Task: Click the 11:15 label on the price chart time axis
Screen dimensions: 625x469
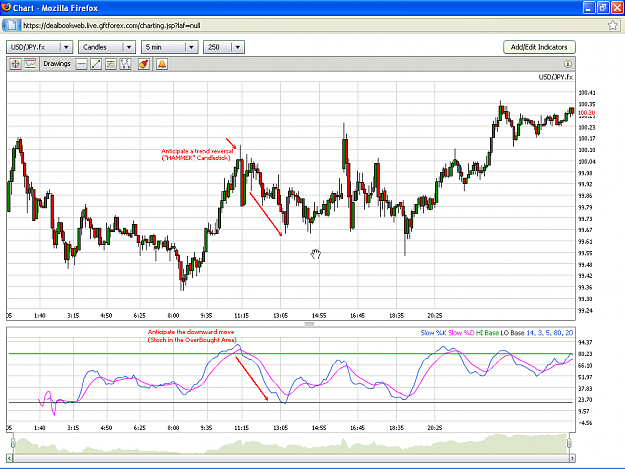Action: point(241,316)
